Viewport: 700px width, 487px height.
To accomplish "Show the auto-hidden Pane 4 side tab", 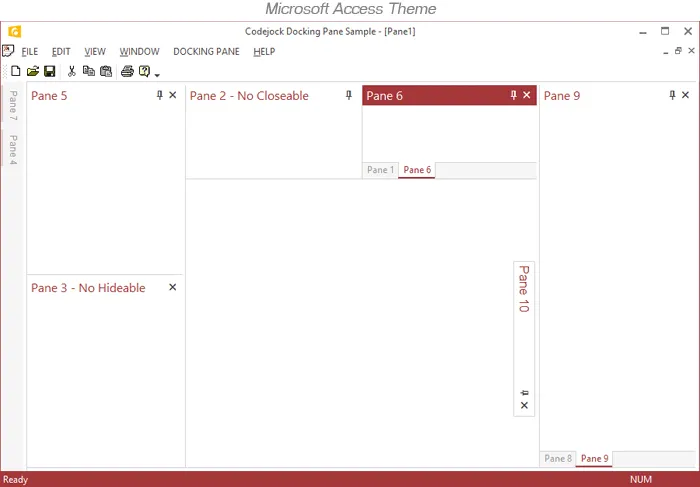I will click(13, 150).
